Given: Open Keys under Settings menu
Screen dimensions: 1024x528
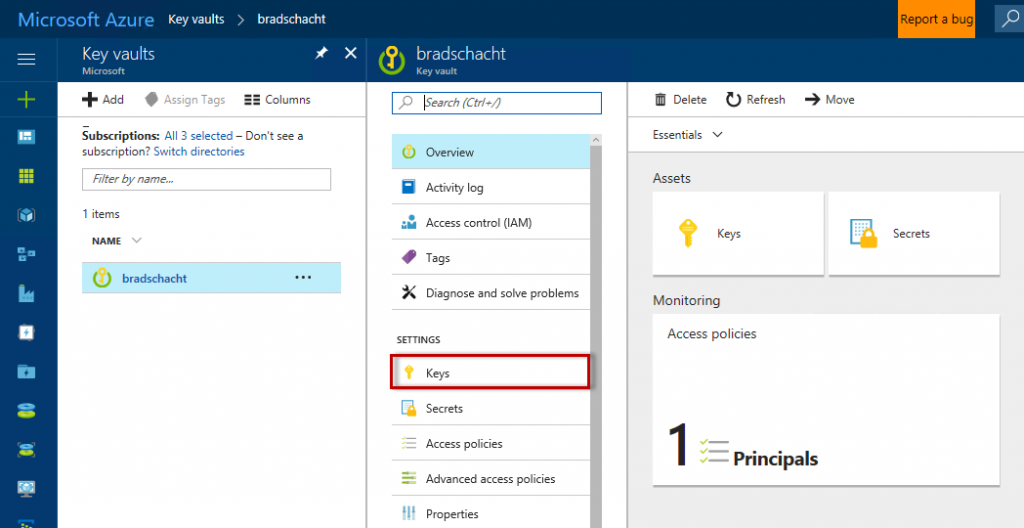Looking at the screenshot, I should 490,373.
